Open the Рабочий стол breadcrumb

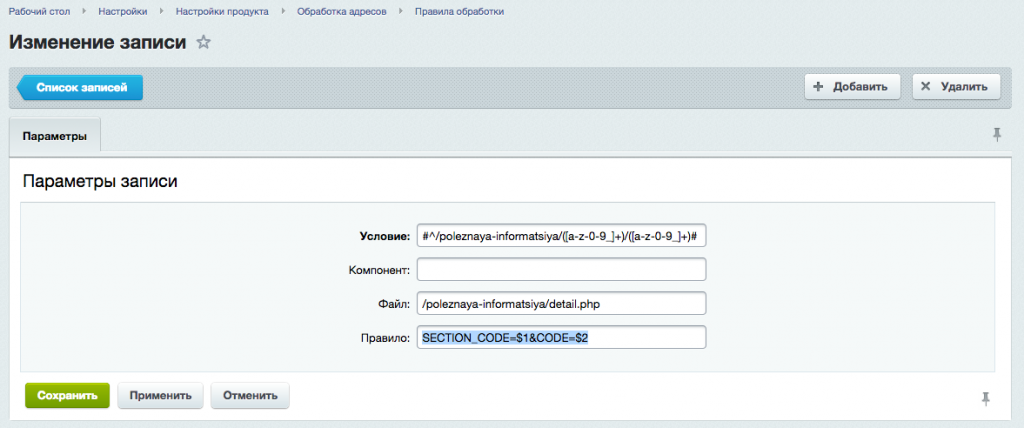tap(39, 11)
